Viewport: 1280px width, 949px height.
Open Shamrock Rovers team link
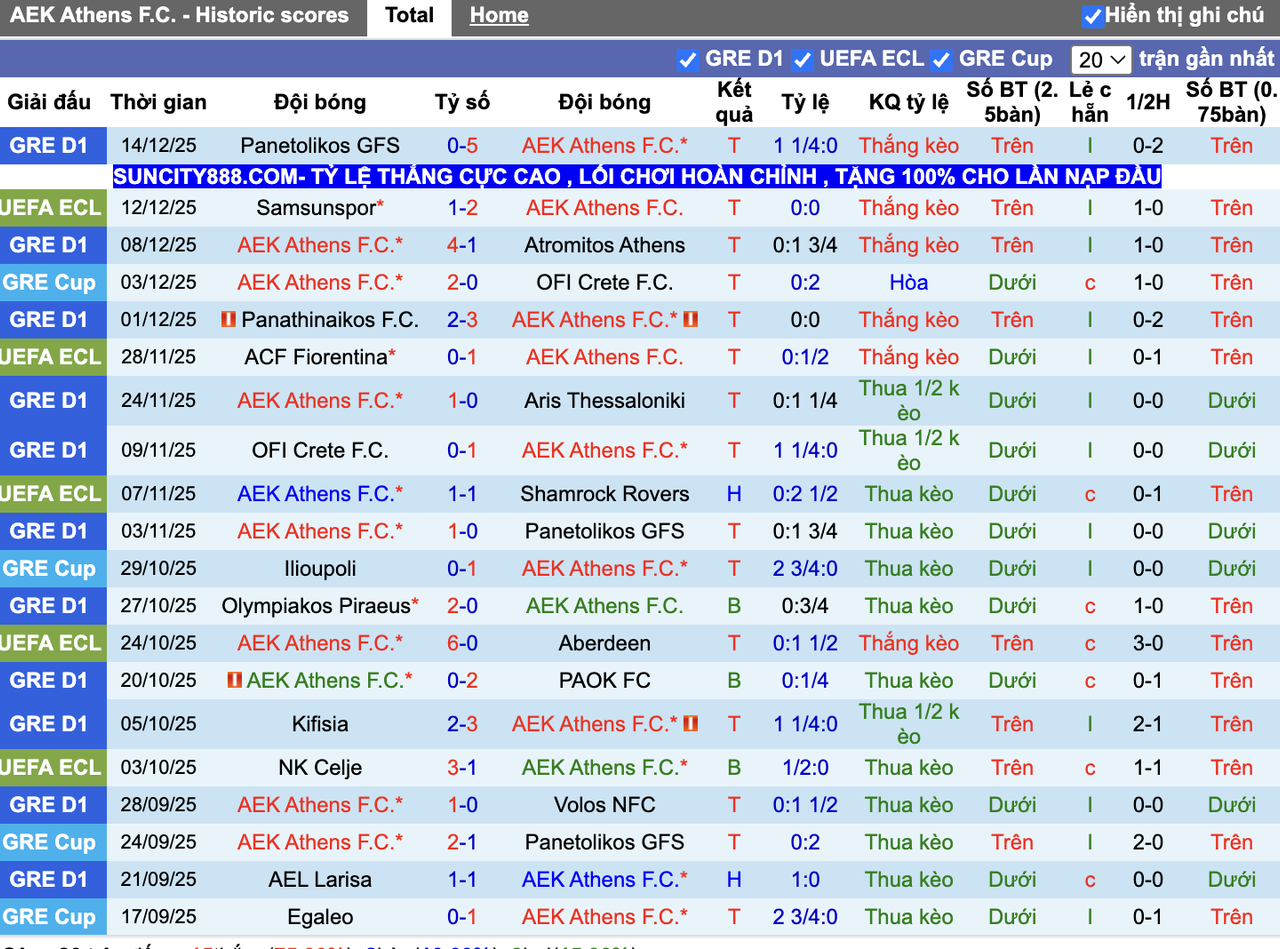coord(605,494)
